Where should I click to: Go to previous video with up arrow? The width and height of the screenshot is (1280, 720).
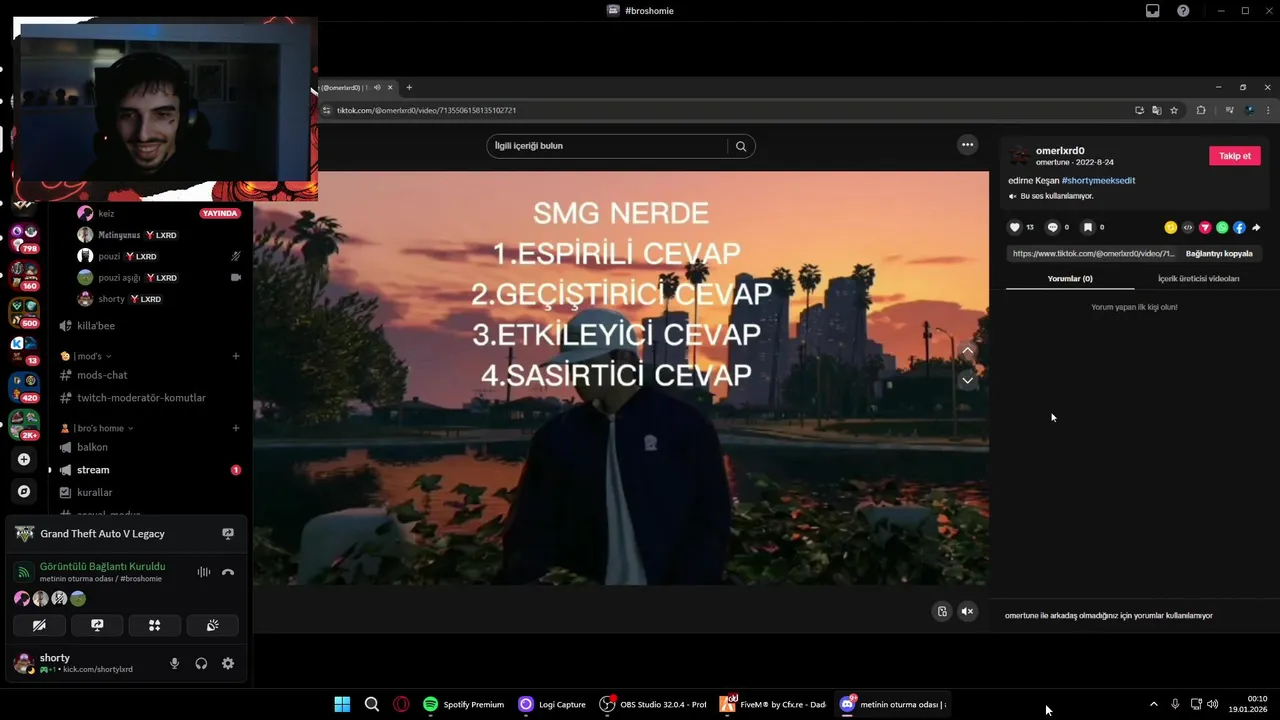(x=967, y=352)
